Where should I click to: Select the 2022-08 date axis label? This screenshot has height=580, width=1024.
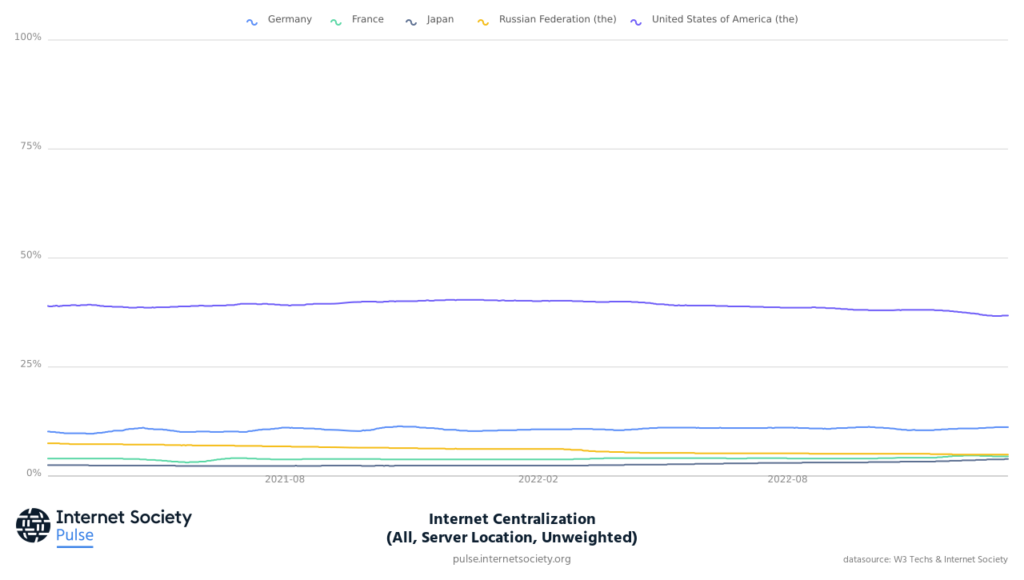788,480
